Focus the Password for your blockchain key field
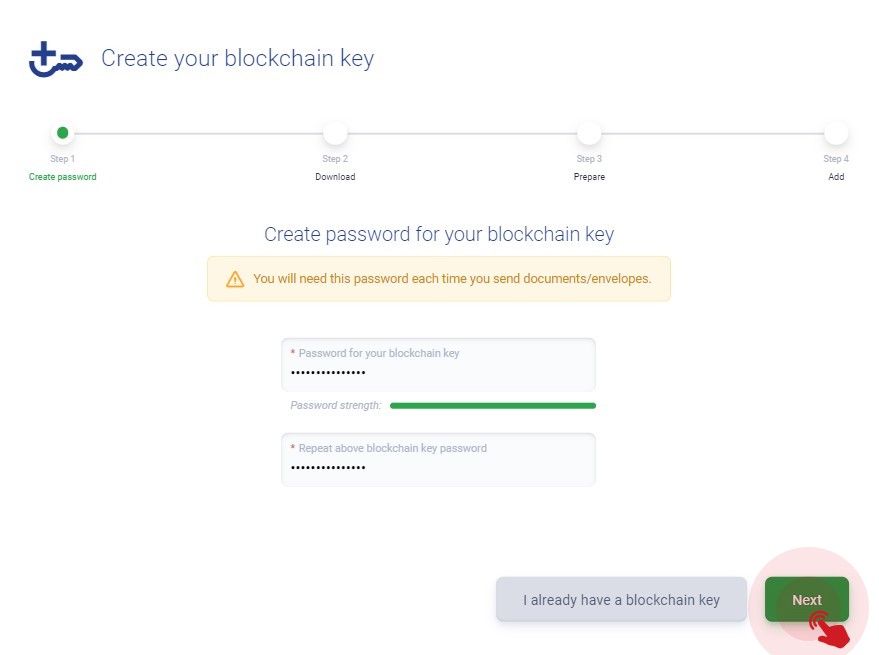 pyautogui.click(x=438, y=365)
